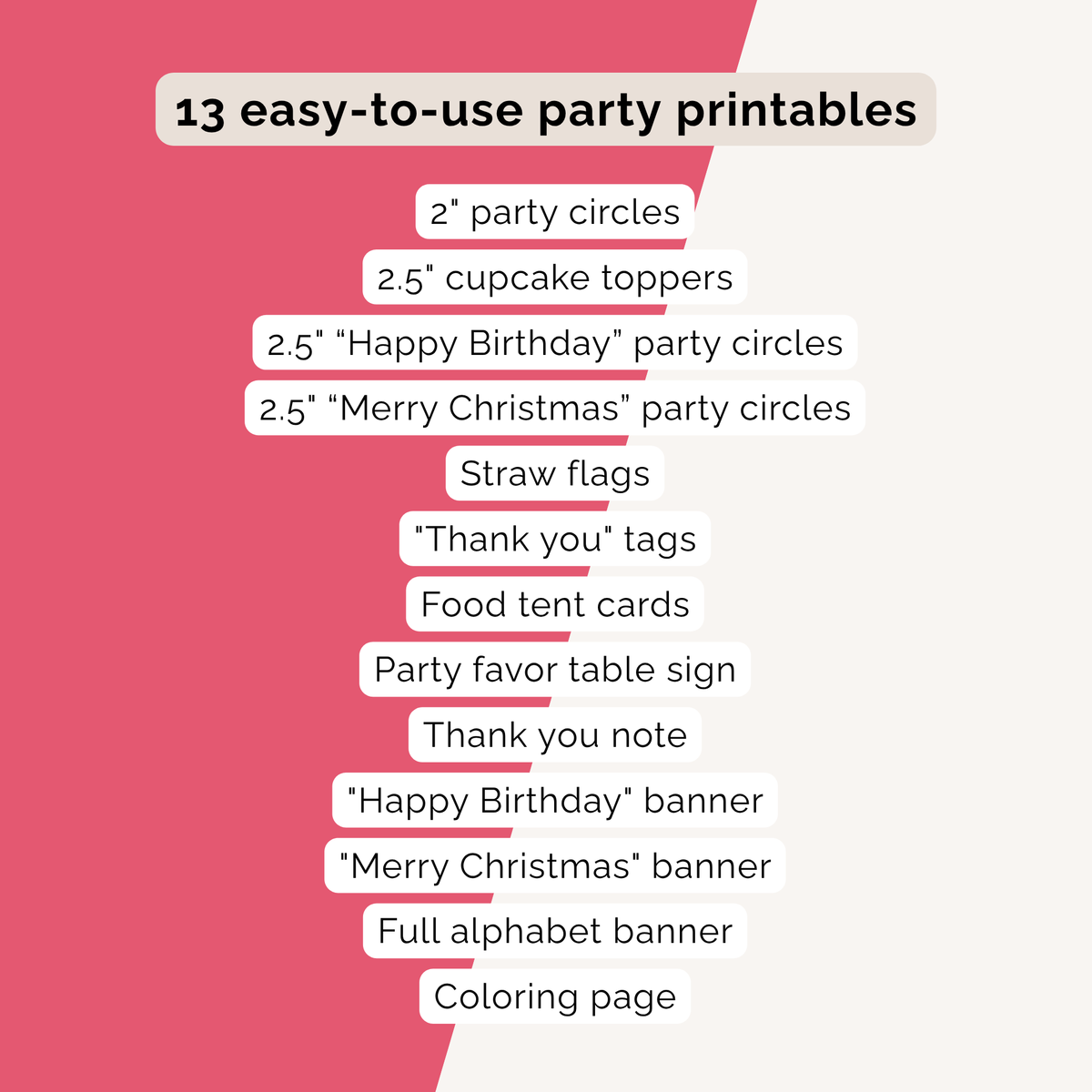The image size is (1092, 1092).
Task: Click the cream background area
Action: click(955, 546)
